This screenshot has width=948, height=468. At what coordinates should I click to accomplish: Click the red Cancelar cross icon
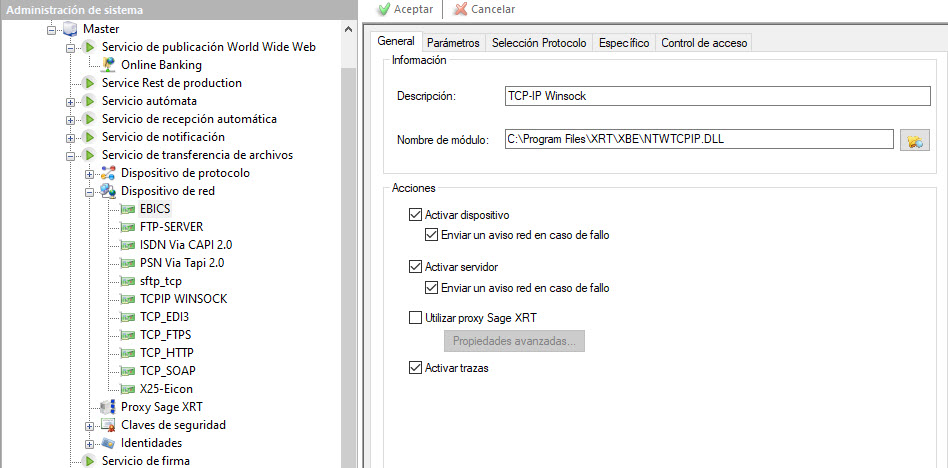tap(460, 9)
